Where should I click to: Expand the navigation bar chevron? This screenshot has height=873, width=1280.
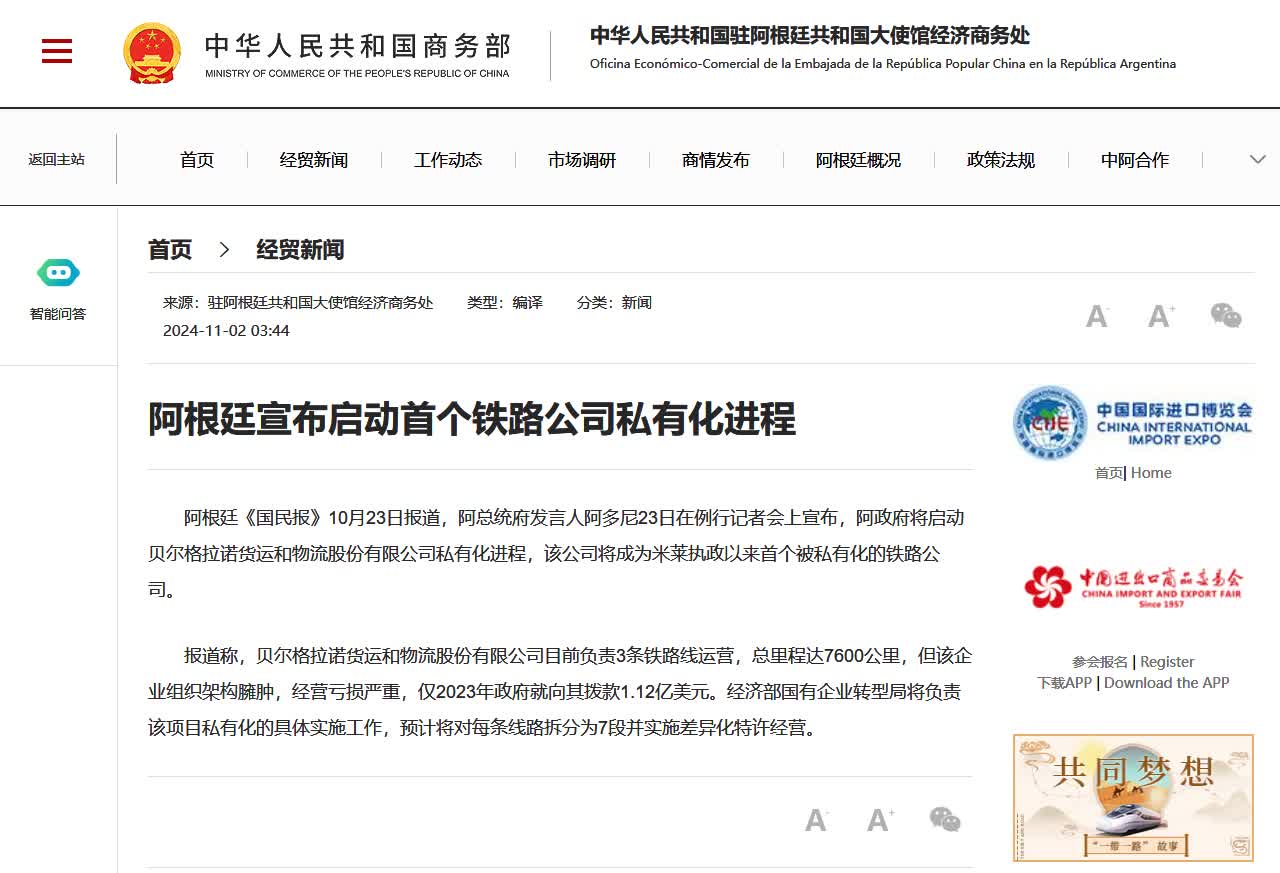(x=1257, y=160)
